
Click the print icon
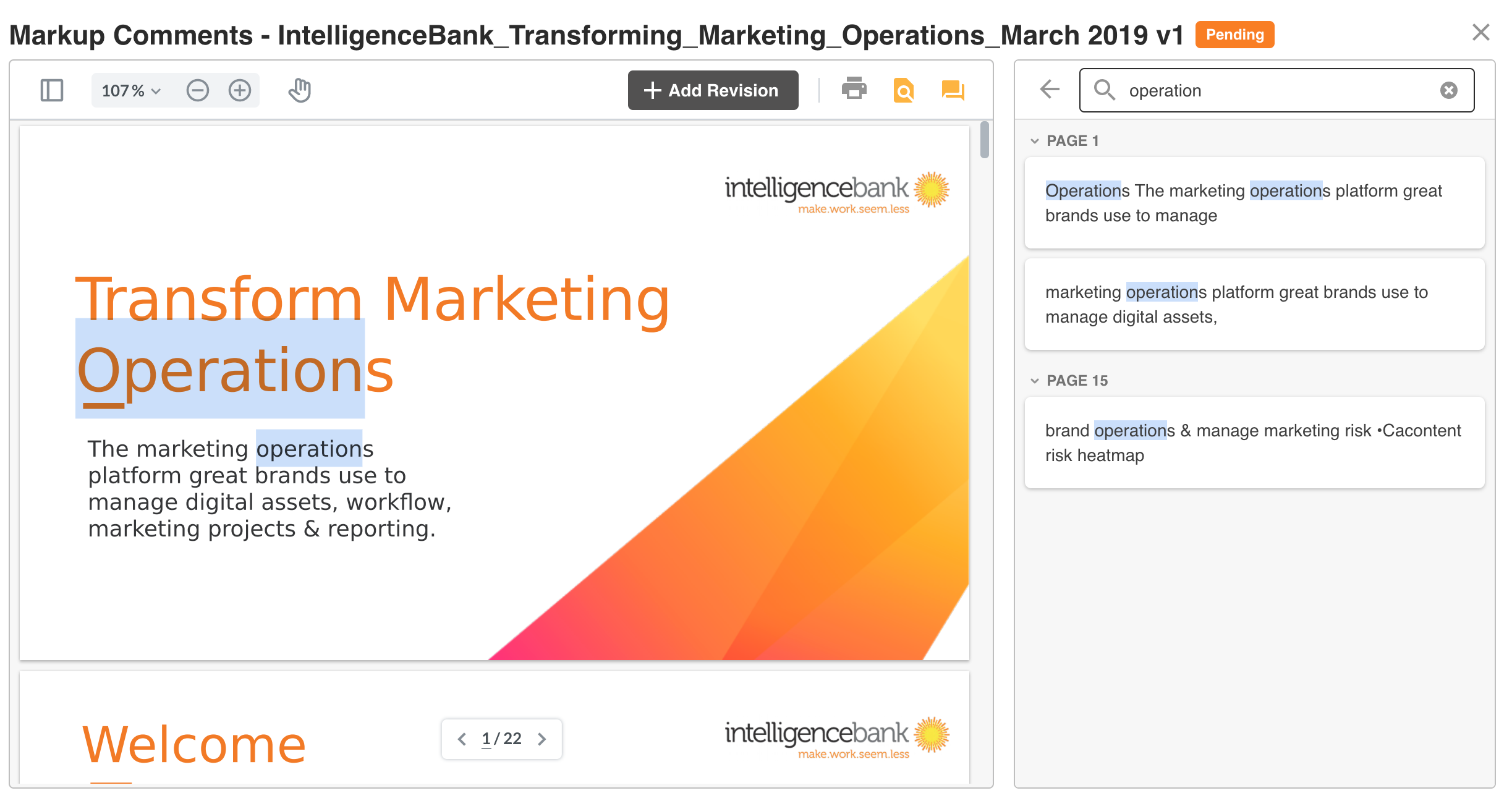pos(854,89)
